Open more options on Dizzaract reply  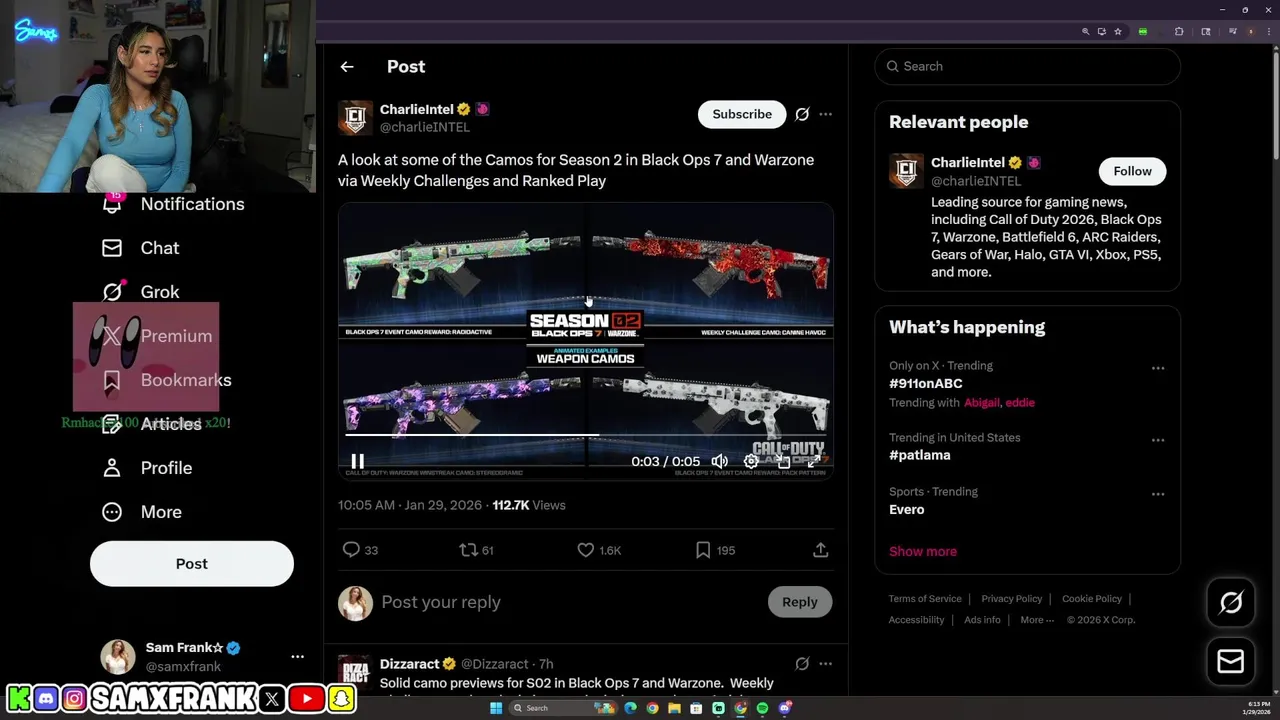(x=825, y=664)
